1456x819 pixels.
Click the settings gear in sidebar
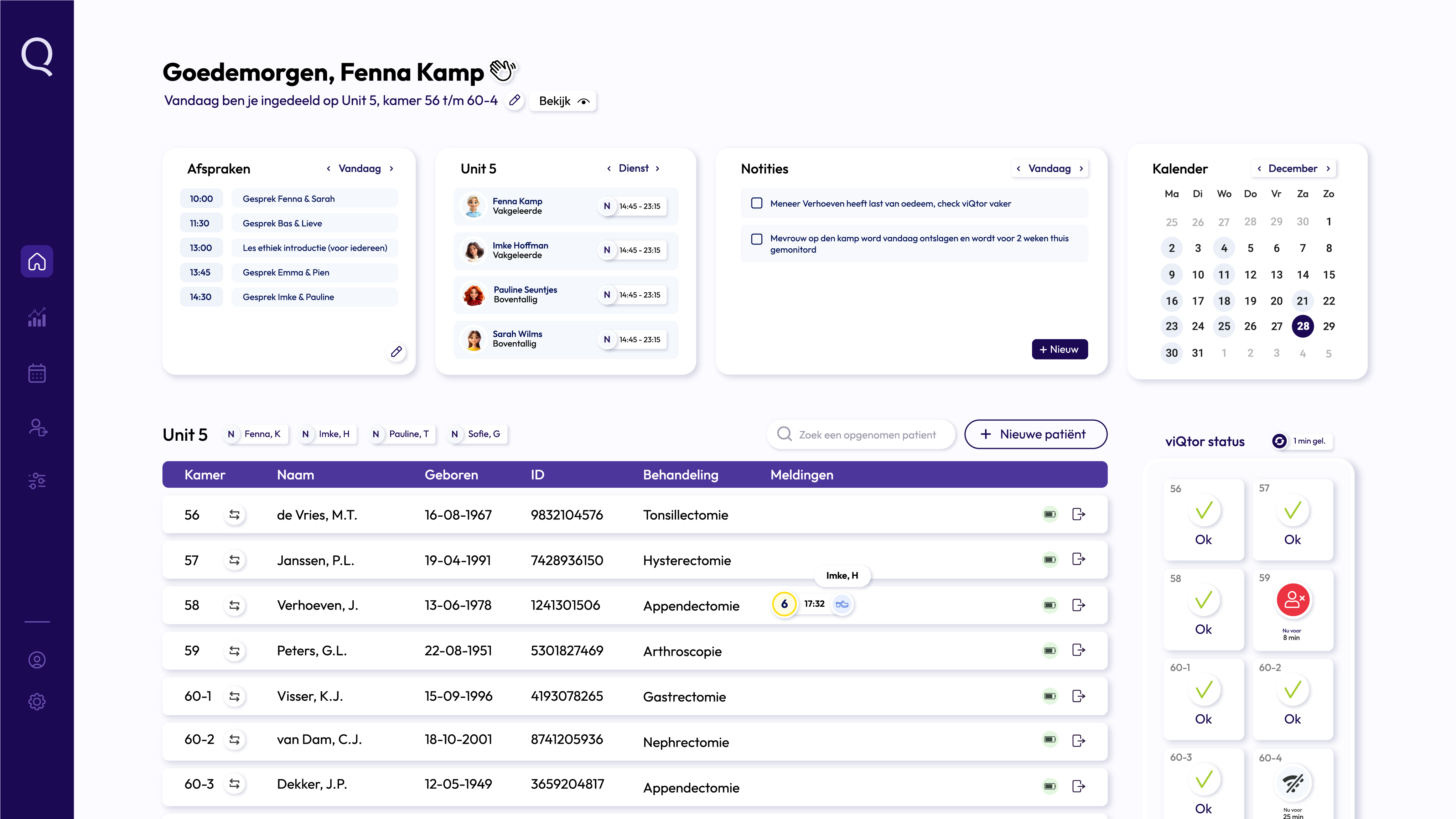[37, 701]
